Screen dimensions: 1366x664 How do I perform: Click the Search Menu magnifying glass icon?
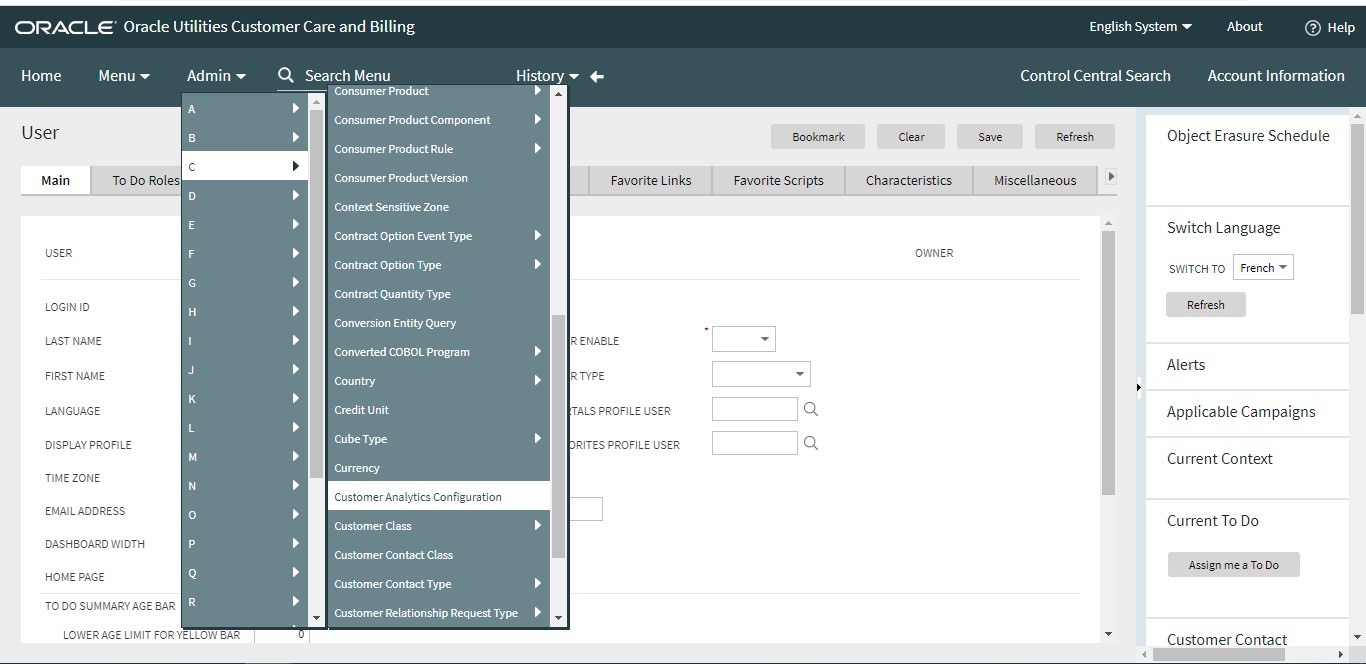point(286,75)
